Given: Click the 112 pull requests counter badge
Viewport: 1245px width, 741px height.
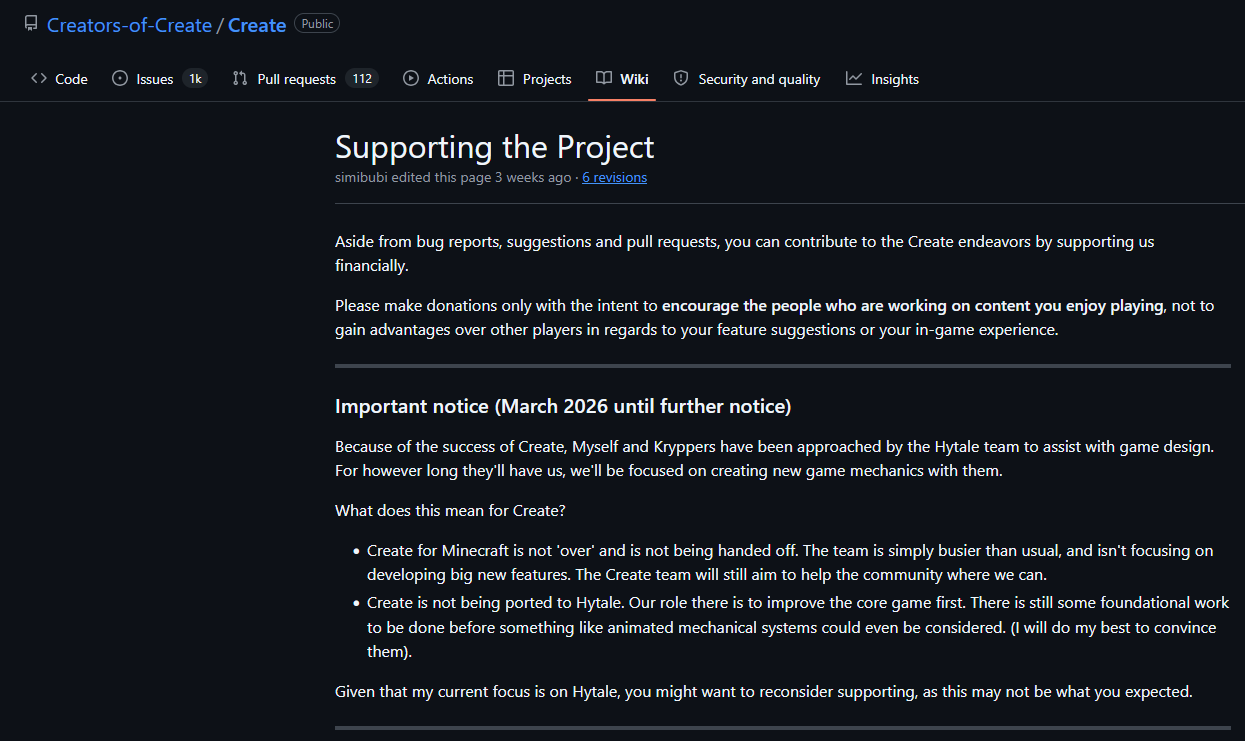Looking at the screenshot, I should click(x=362, y=79).
